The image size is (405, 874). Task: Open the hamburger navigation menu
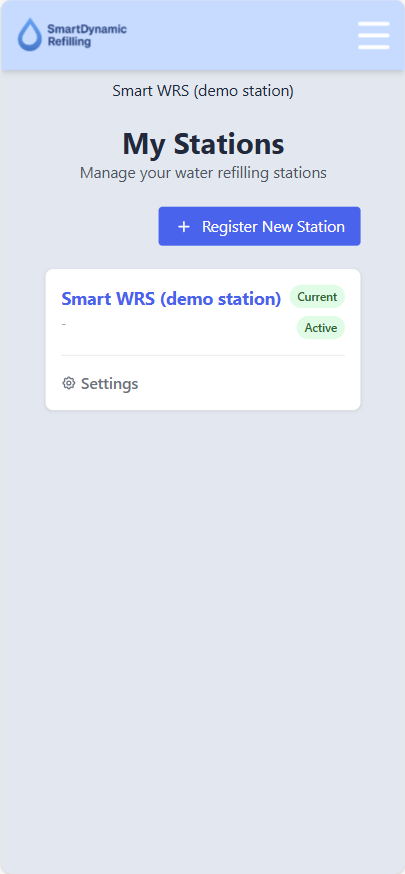tap(373, 36)
